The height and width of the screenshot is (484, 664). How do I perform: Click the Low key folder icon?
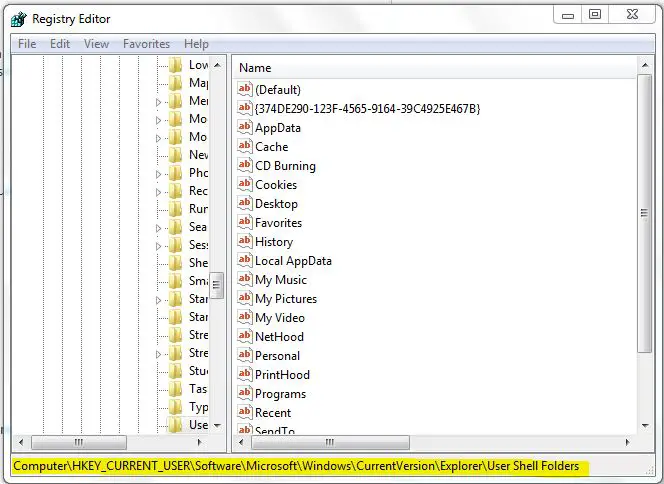(175, 65)
